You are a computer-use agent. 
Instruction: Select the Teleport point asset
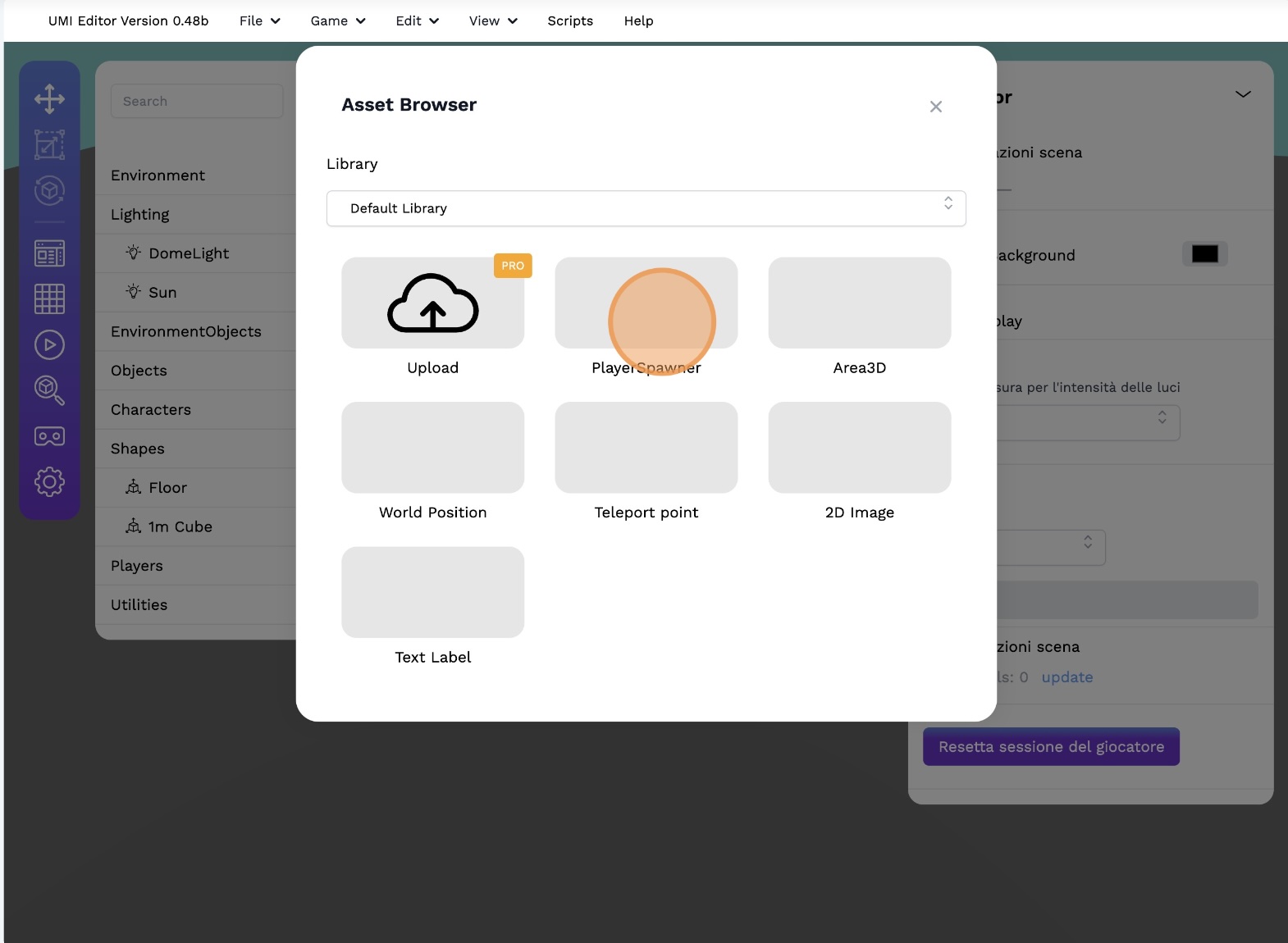pyautogui.click(x=646, y=448)
